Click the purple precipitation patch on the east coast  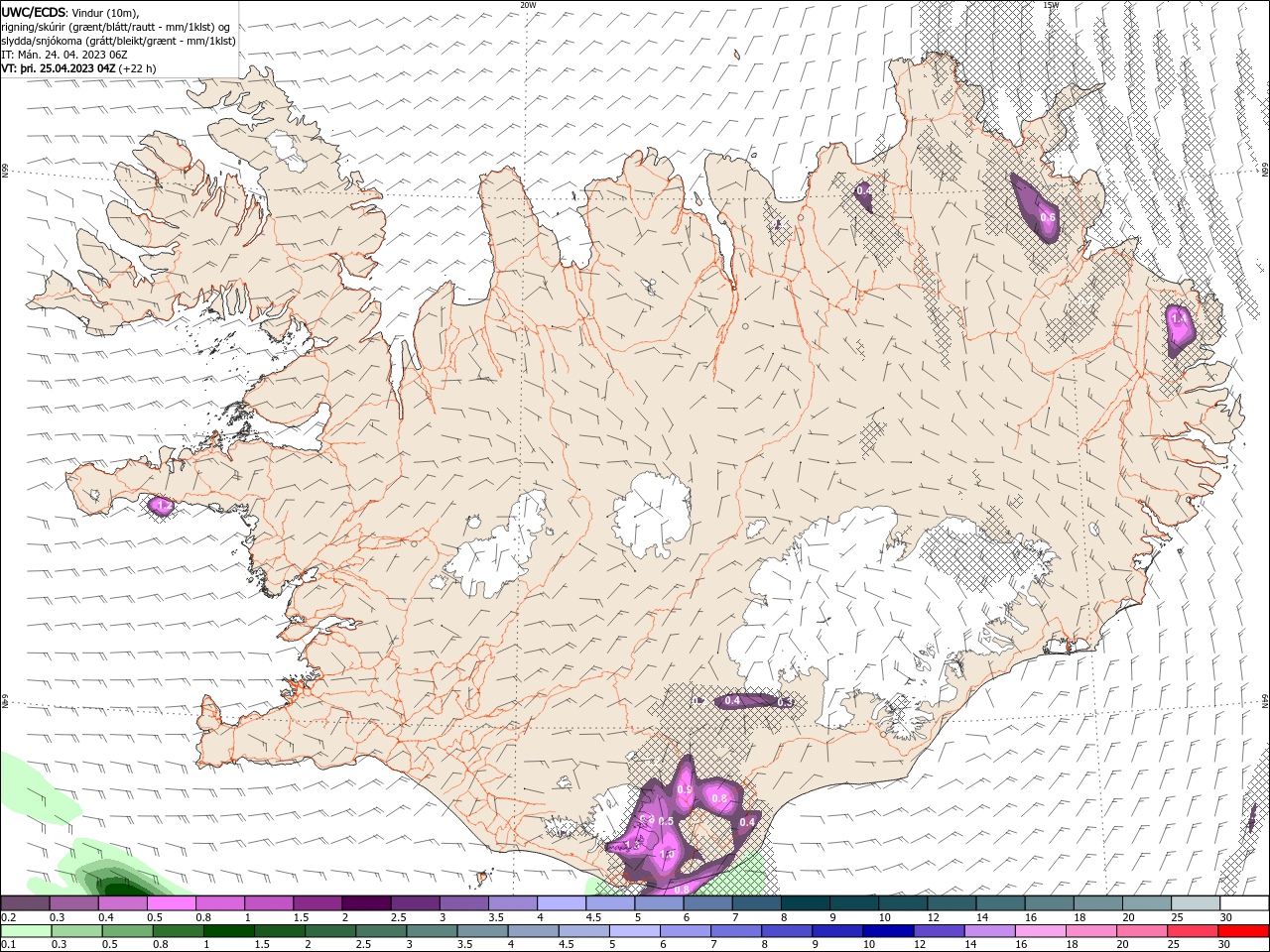[1180, 330]
